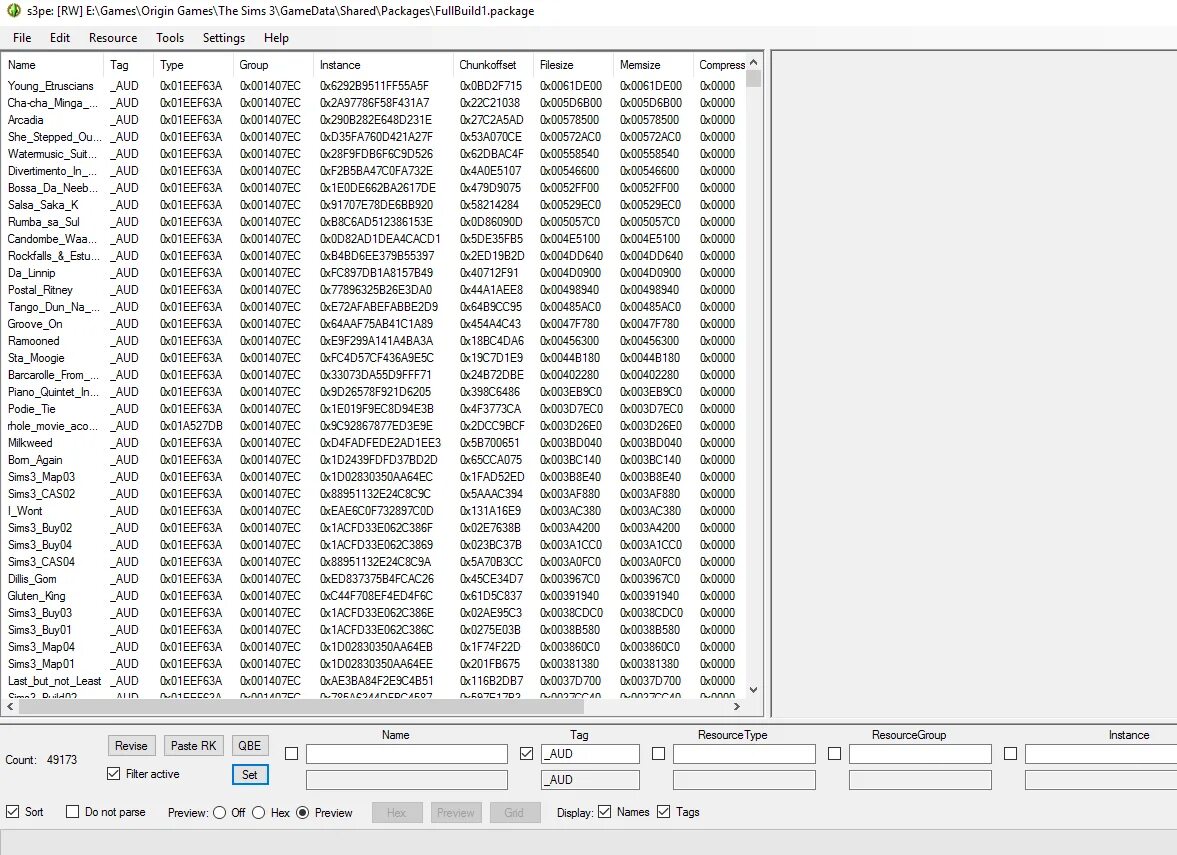Viewport: 1177px width, 855px height.
Task: Select the Da_Linnip resource row
Action: coord(374,273)
